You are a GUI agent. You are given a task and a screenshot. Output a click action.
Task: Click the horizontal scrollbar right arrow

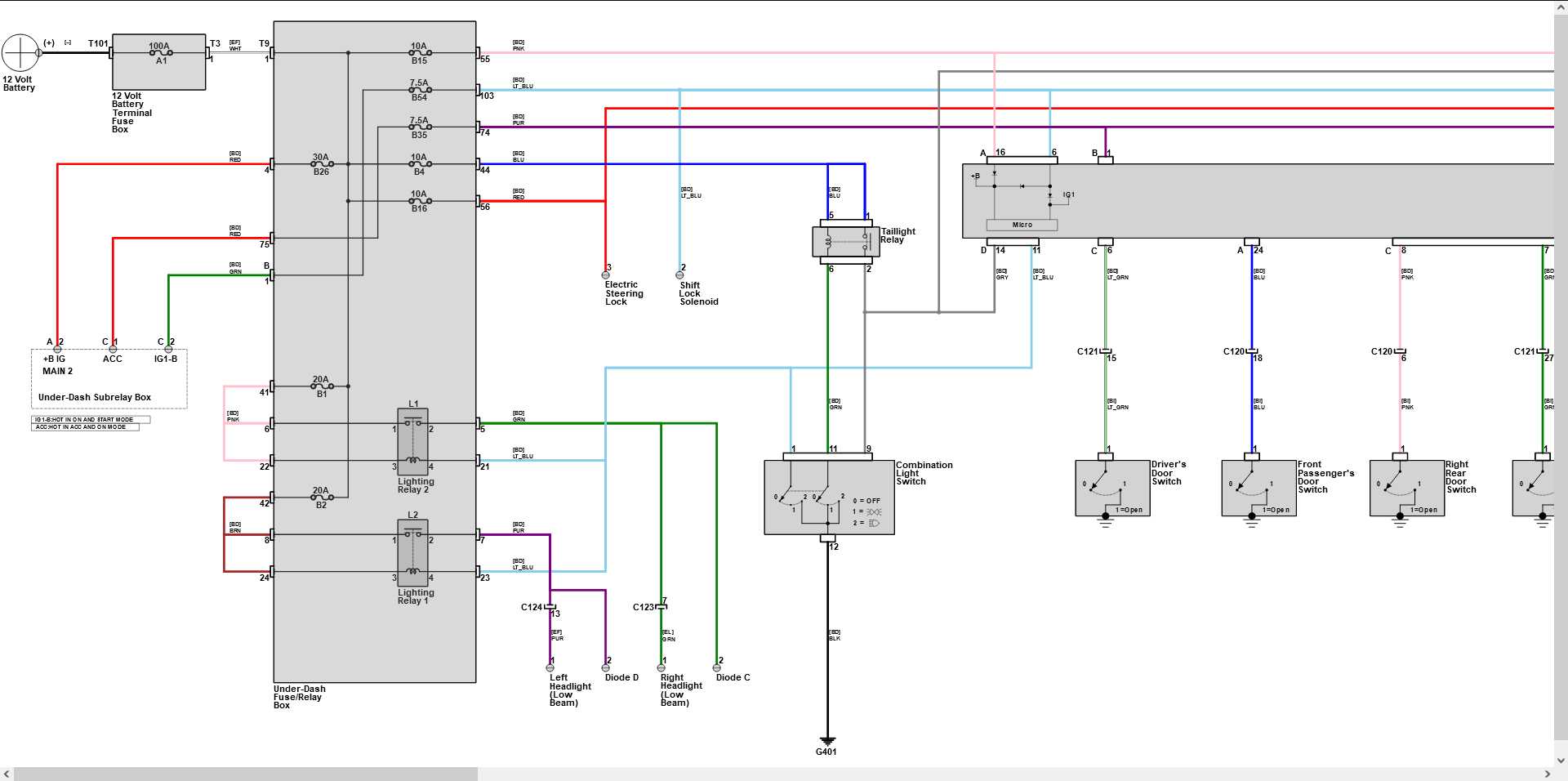1547,774
